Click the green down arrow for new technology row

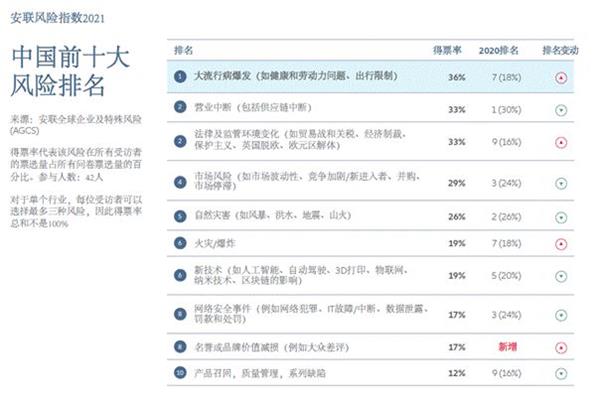[x=561, y=276]
